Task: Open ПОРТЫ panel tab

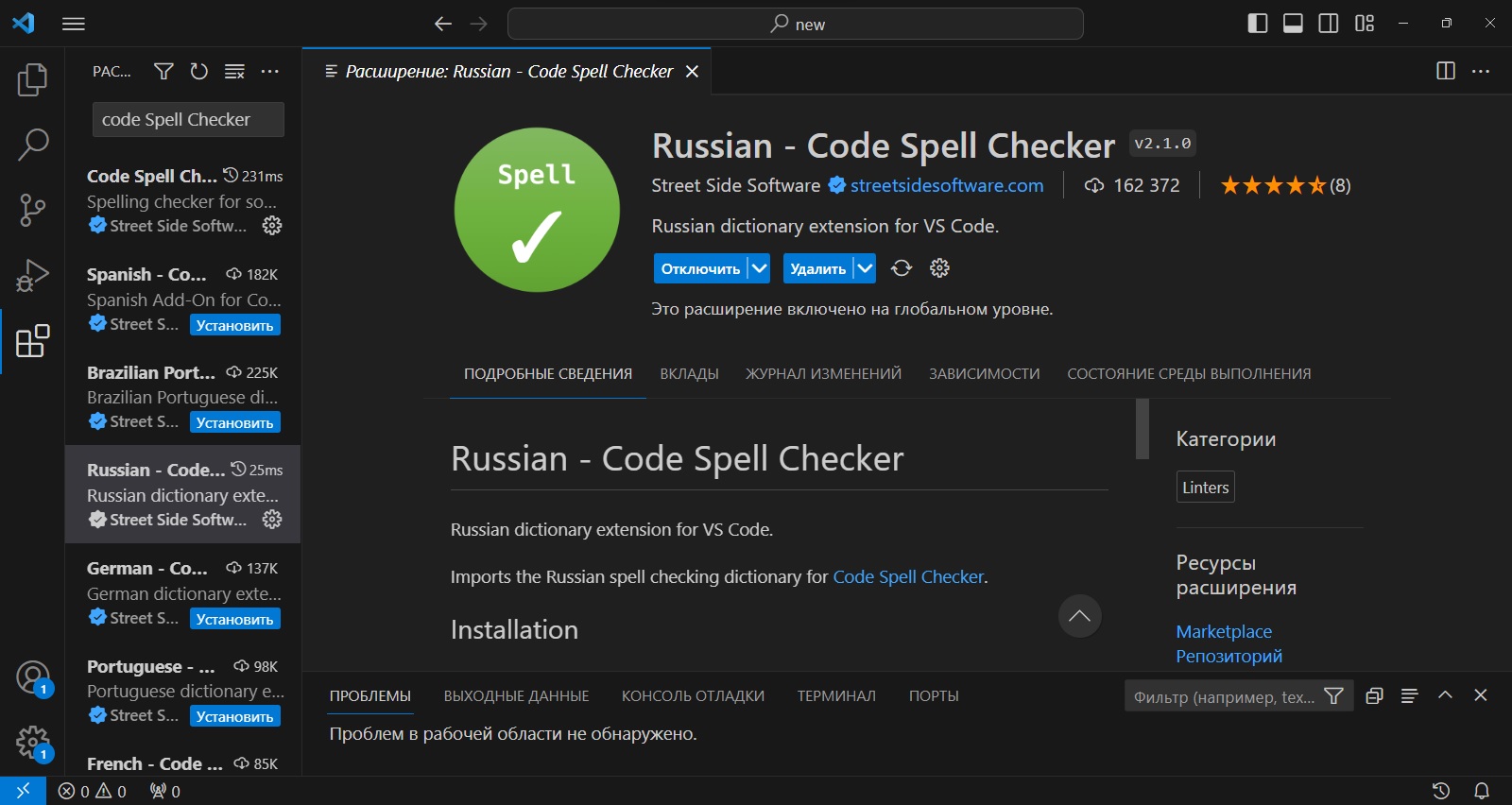Action: click(934, 696)
